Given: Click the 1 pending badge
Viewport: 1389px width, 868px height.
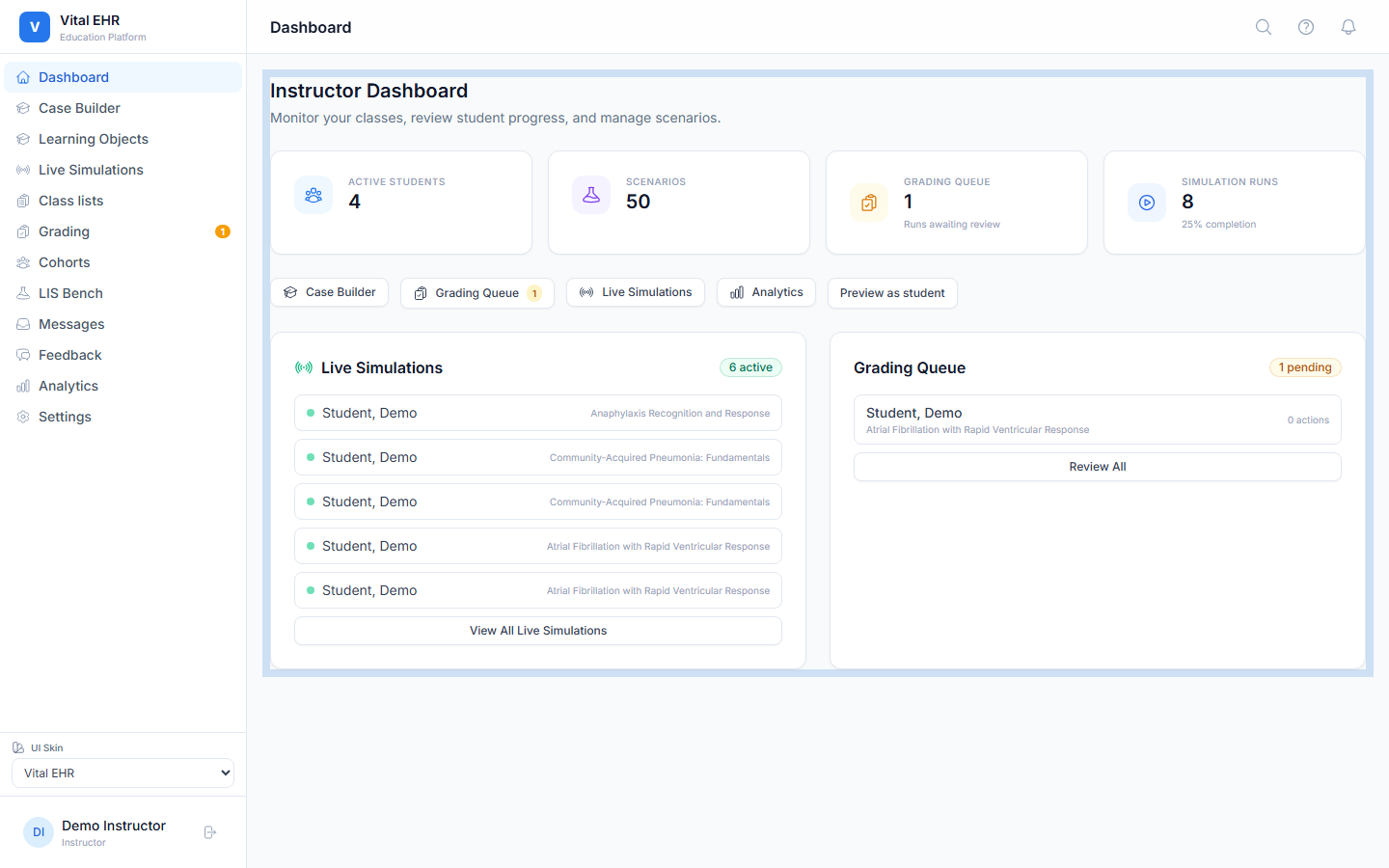Looking at the screenshot, I should pyautogui.click(x=1305, y=367).
